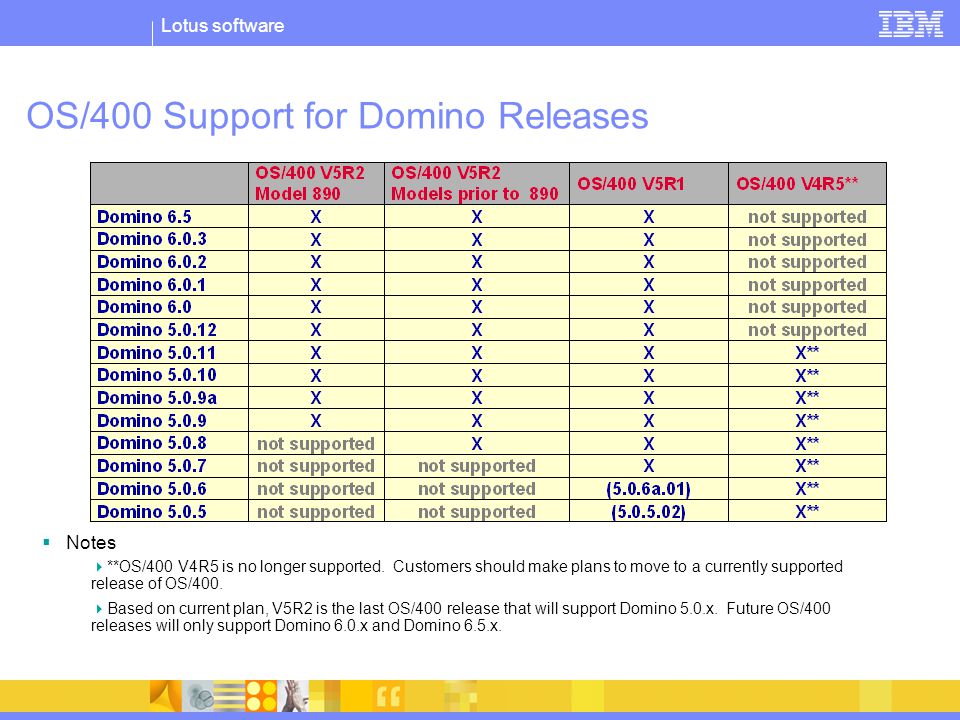This screenshot has width=960, height=720.
Task: Select the 'Domino 5.0.5' row label
Action: click(152, 511)
